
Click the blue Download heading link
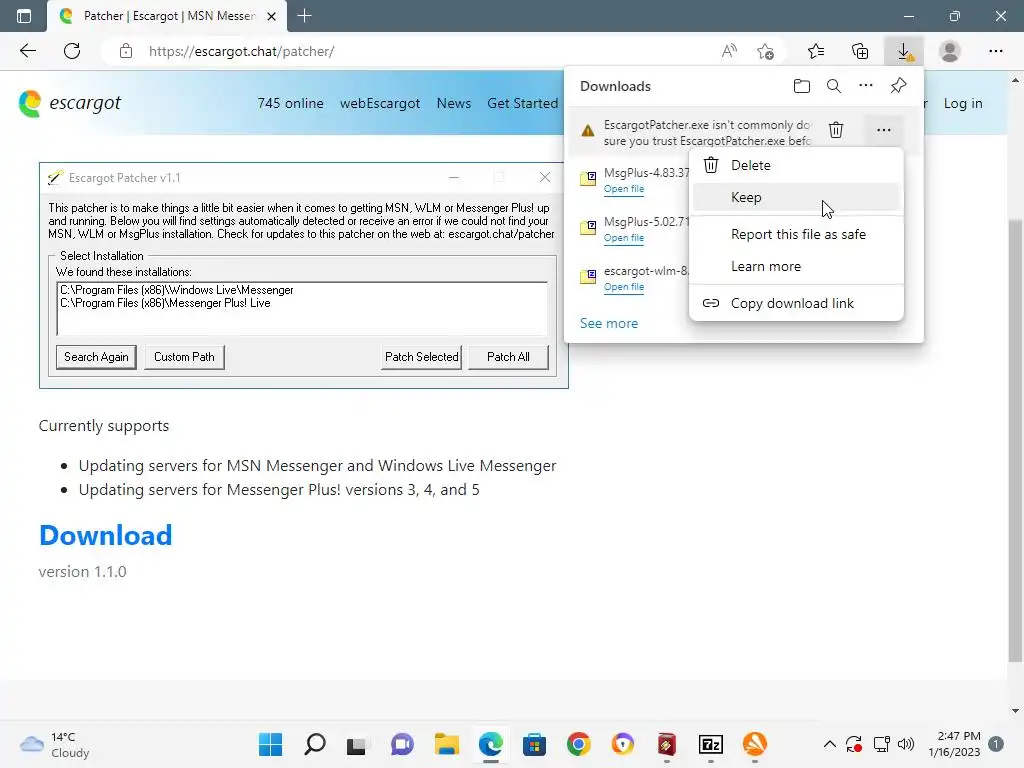pos(106,536)
